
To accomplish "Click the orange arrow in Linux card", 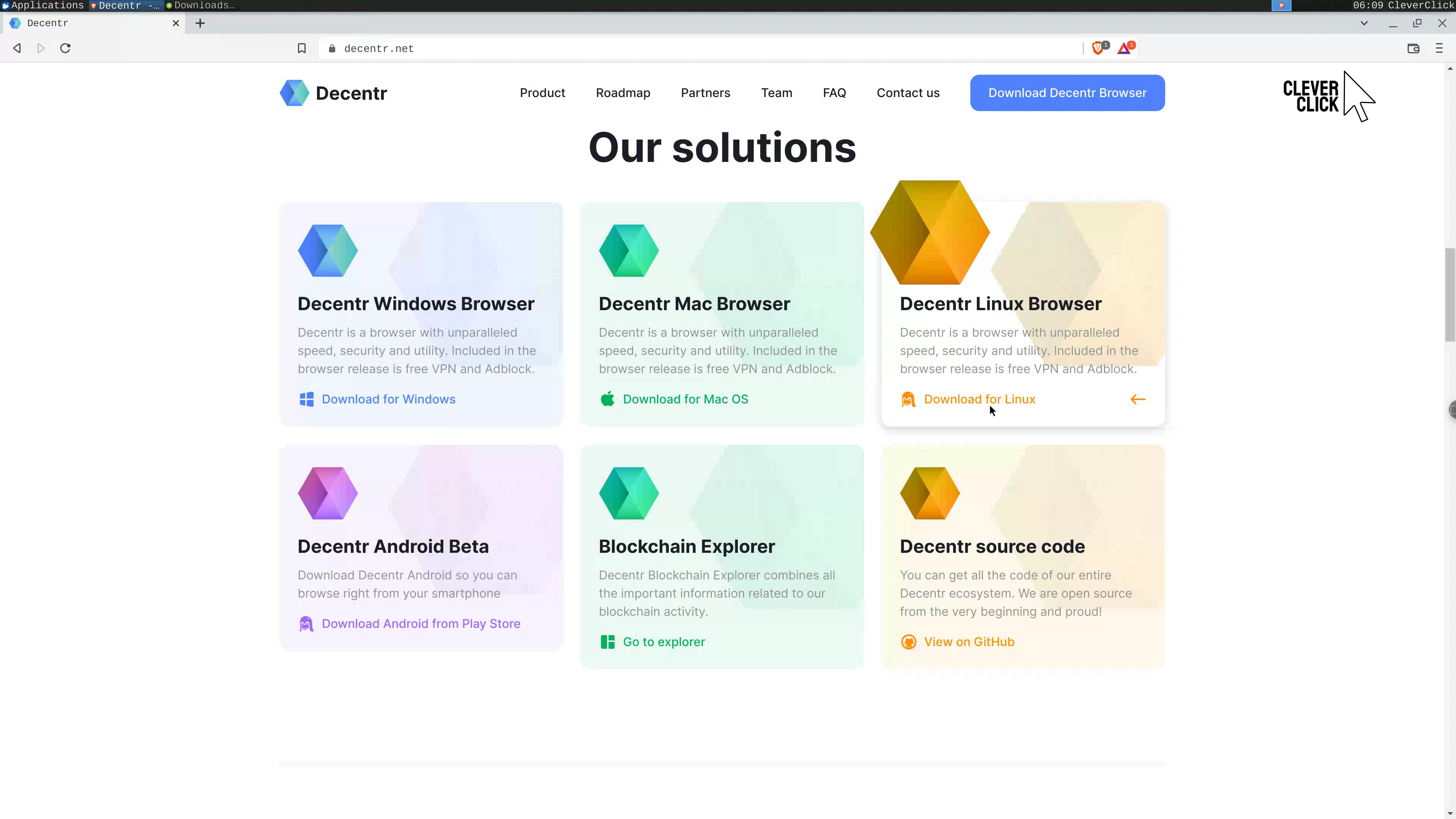I will (x=1138, y=399).
